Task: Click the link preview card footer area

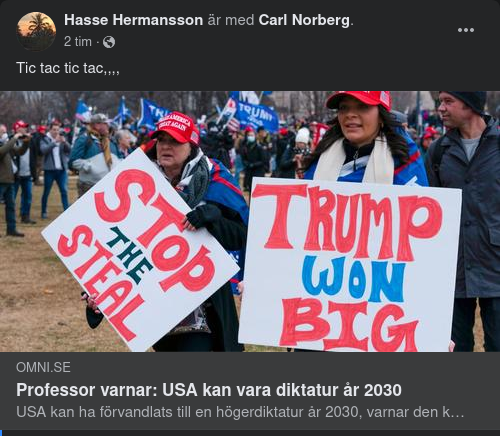Action: pos(250,391)
